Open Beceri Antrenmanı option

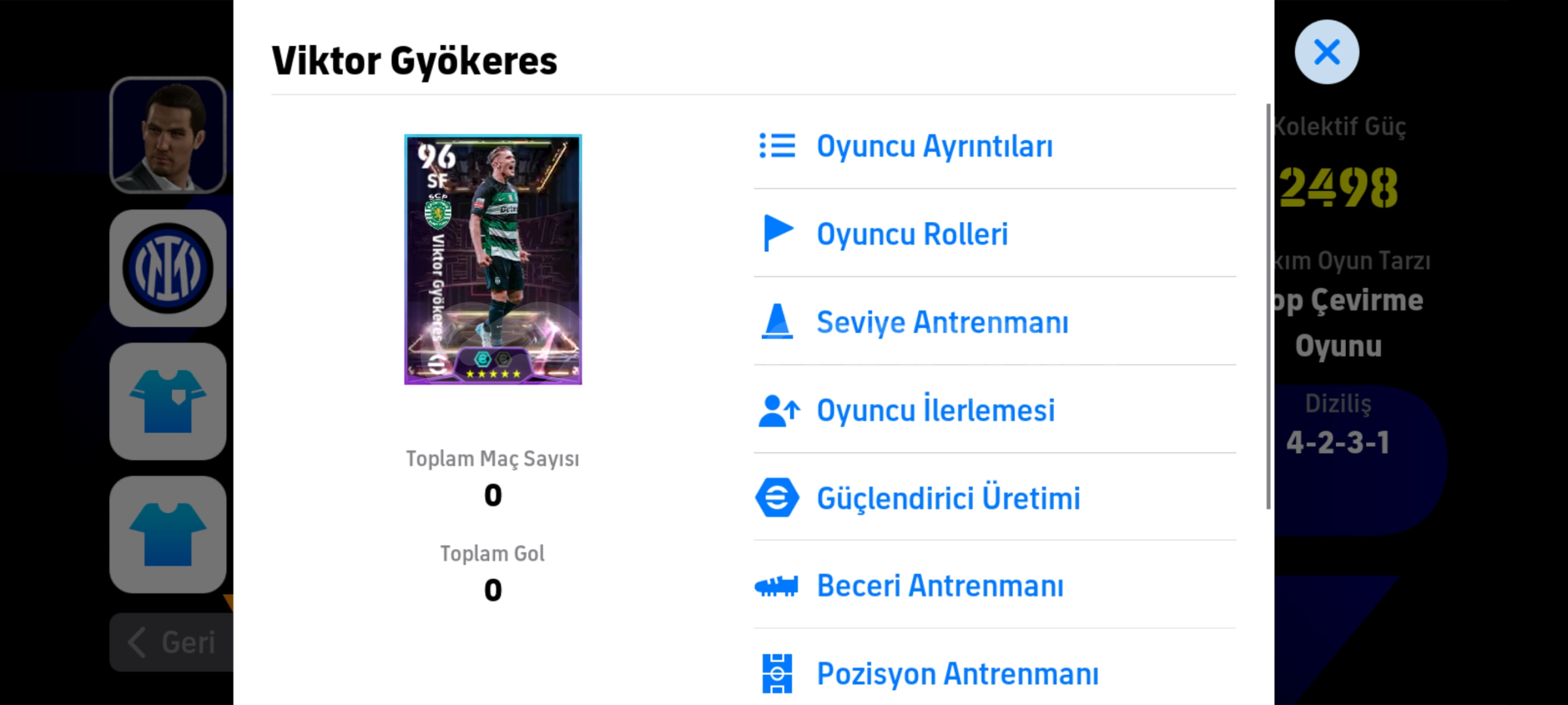[995, 586]
